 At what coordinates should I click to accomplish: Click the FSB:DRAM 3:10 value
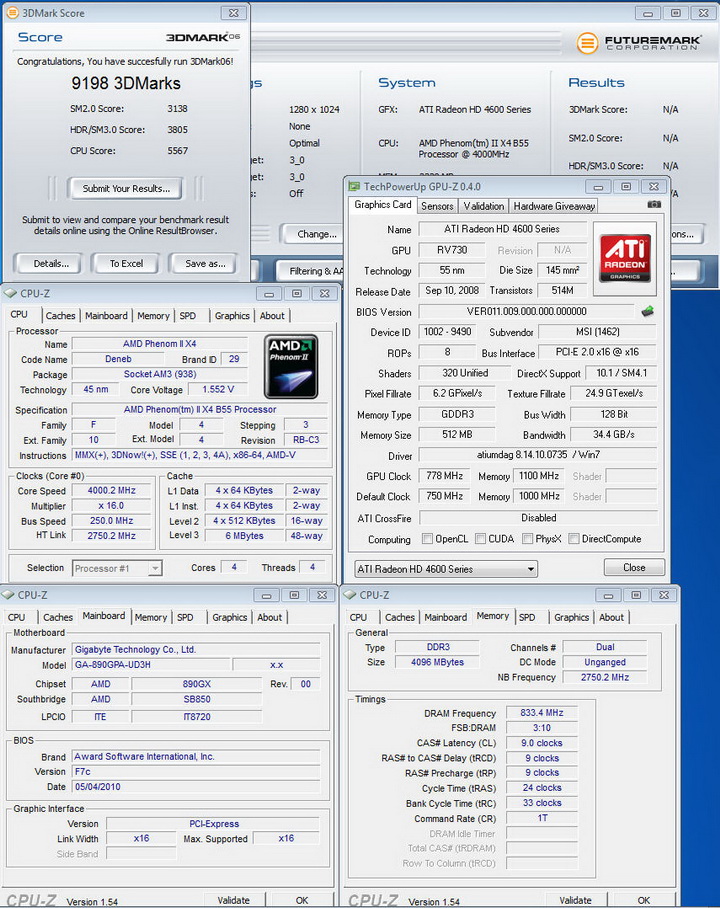pyautogui.click(x=542, y=728)
